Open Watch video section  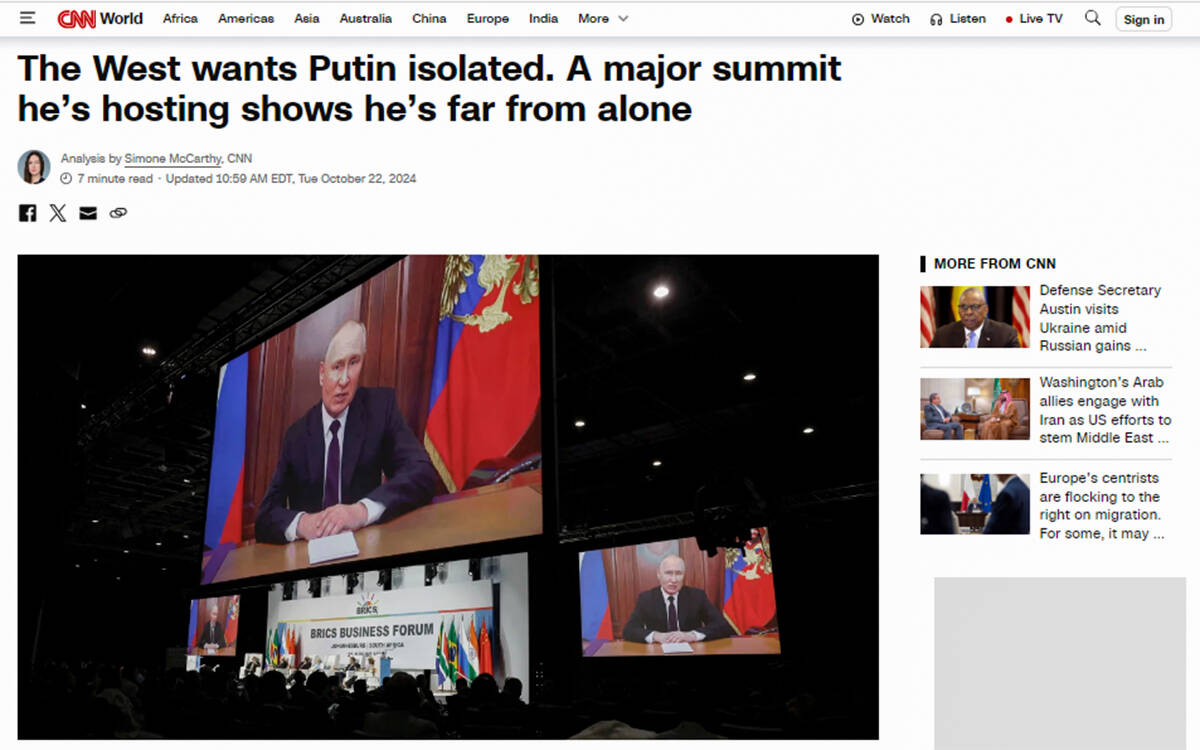click(881, 19)
